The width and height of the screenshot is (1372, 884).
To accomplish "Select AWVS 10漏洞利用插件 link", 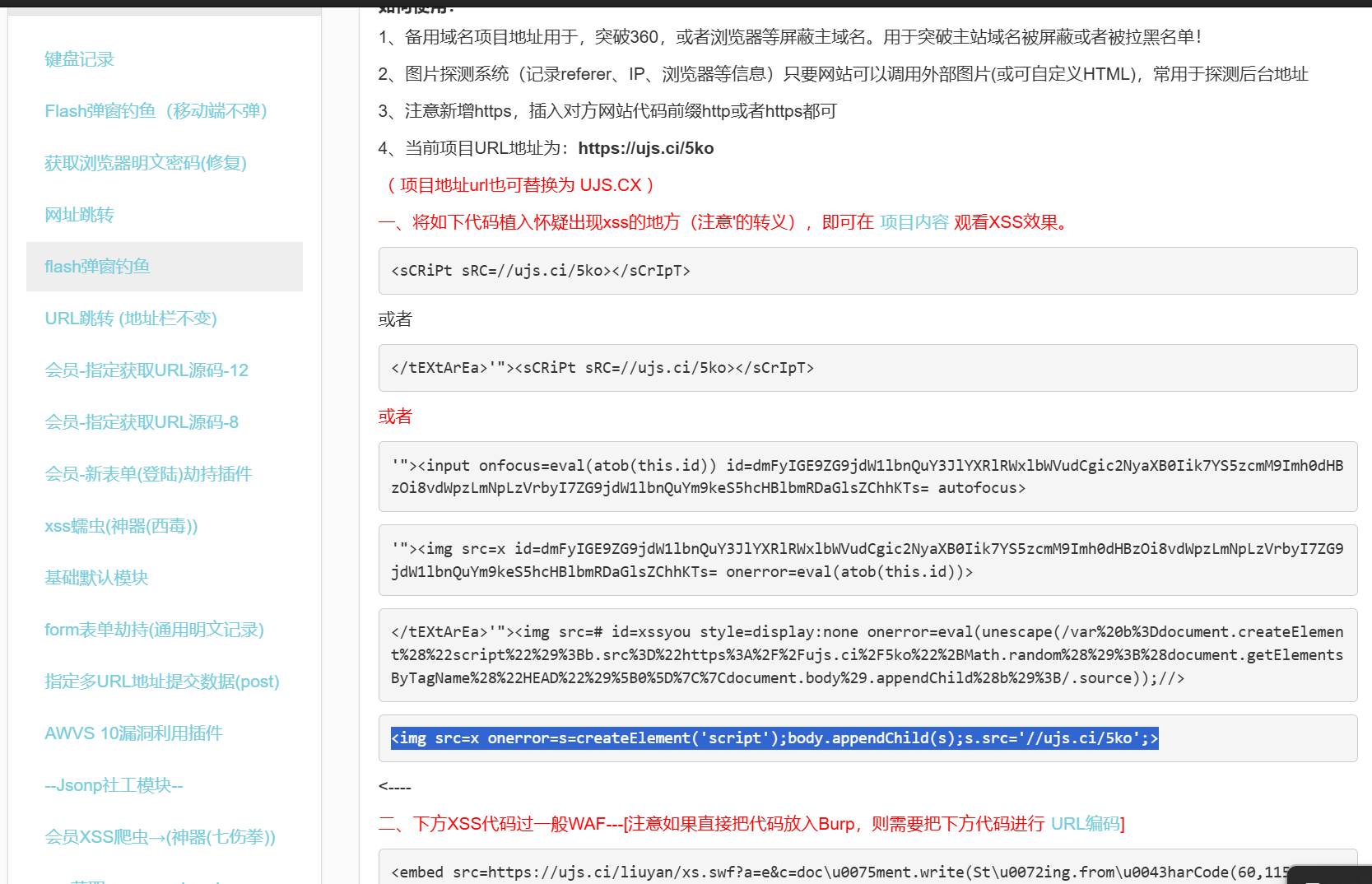I will [x=133, y=733].
